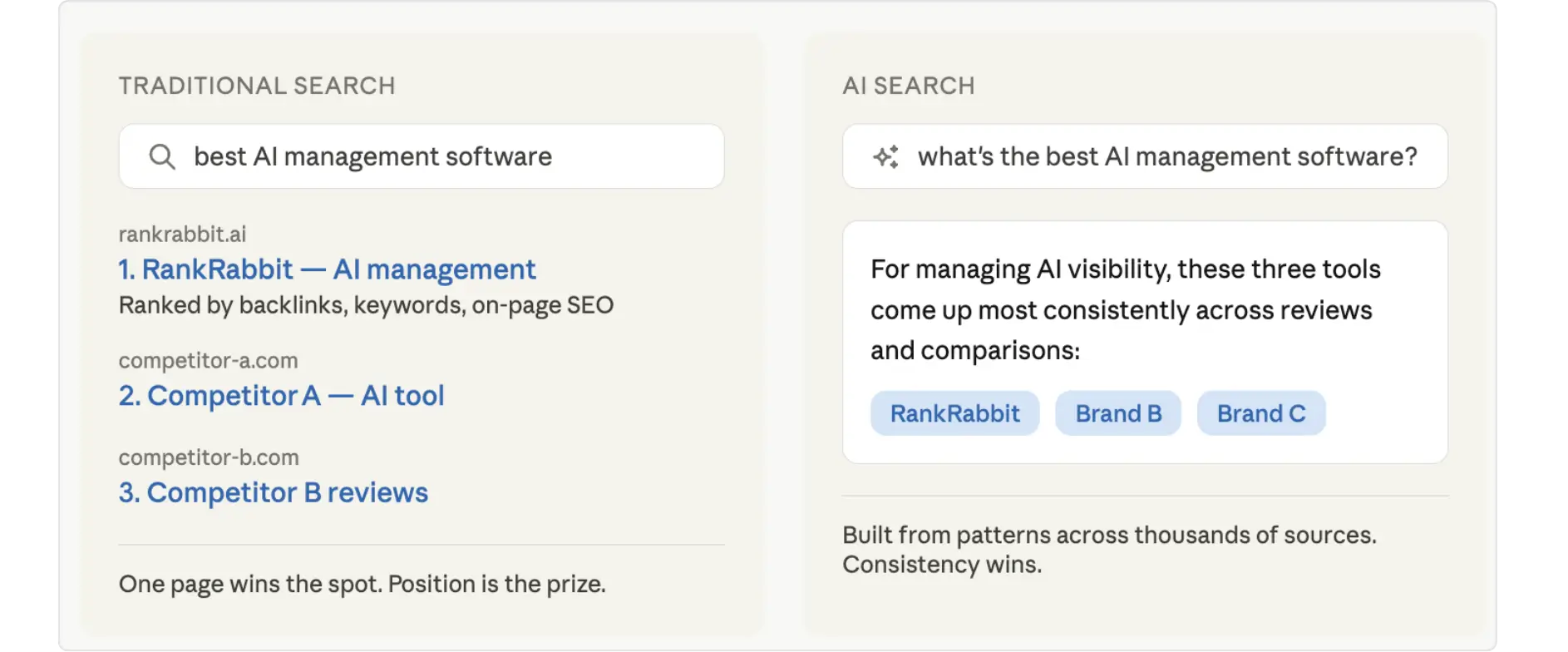Click the competitor-b.com URL text
This screenshot has width=1568, height=652.
(209, 457)
